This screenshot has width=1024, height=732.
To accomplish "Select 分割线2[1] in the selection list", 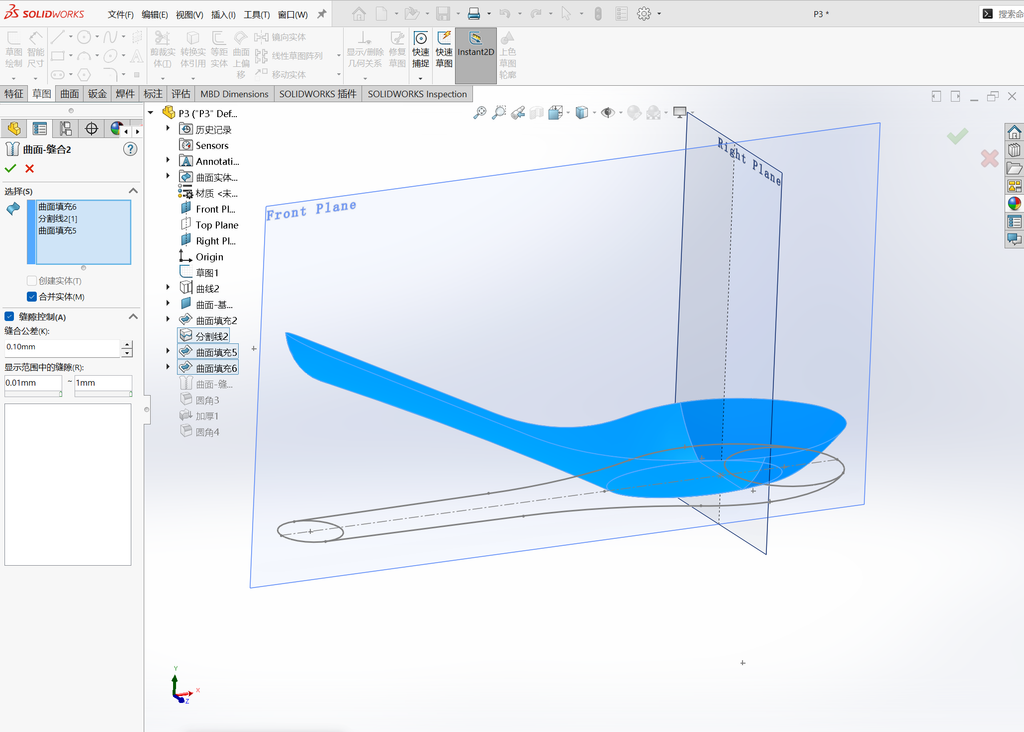I will click(57, 219).
